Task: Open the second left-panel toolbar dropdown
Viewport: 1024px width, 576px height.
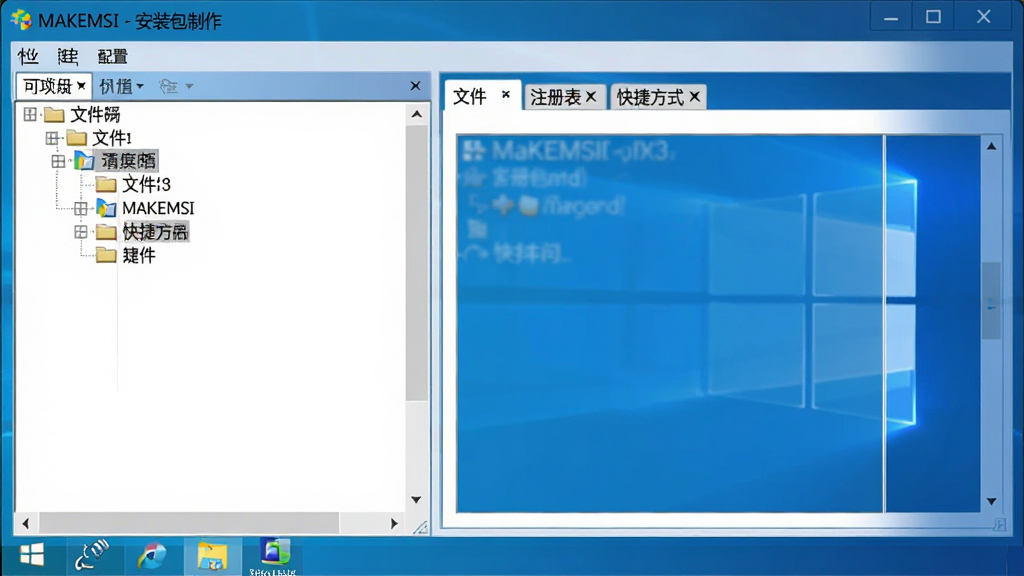Action: click(x=121, y=86)
